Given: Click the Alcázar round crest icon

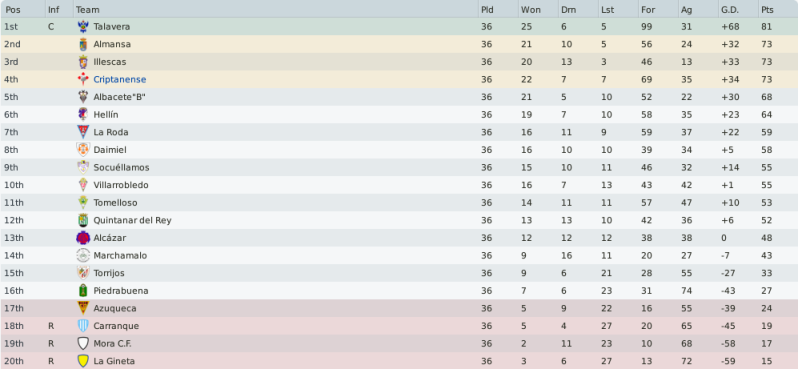Looking at the screenshot, I should (x=83, y=238).
